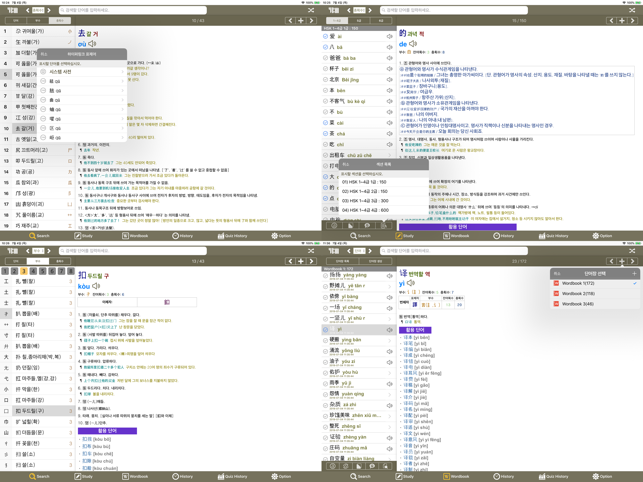Expand 시스템 사전 row chevron in popup
643x482 pixels.
(123, 72)
